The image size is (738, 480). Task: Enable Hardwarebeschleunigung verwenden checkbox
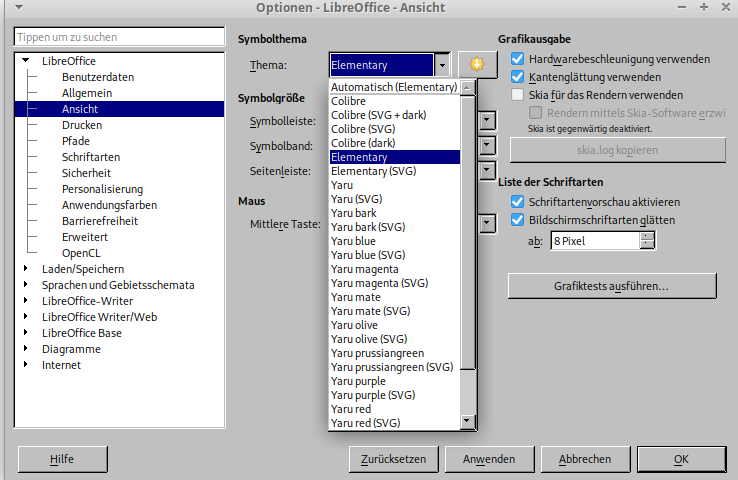pyautogui.click(x=518, y=59)
